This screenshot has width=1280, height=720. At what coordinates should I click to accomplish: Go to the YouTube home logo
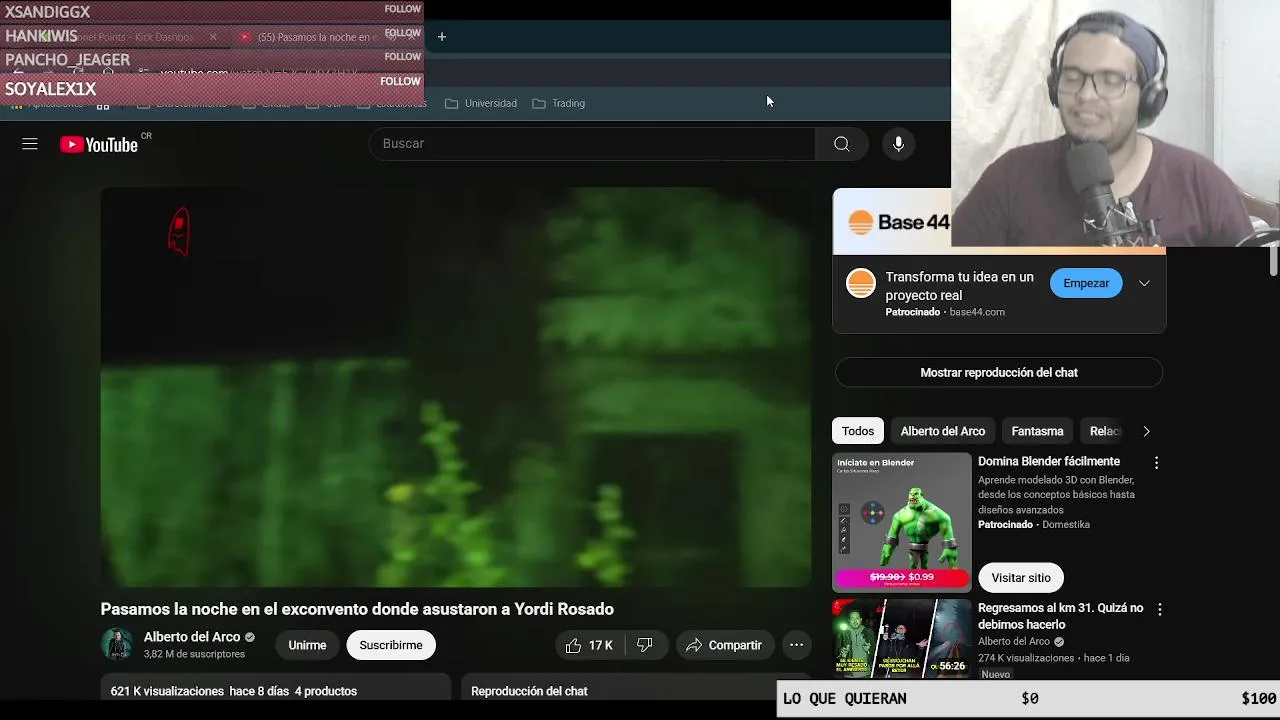(99, 145)
